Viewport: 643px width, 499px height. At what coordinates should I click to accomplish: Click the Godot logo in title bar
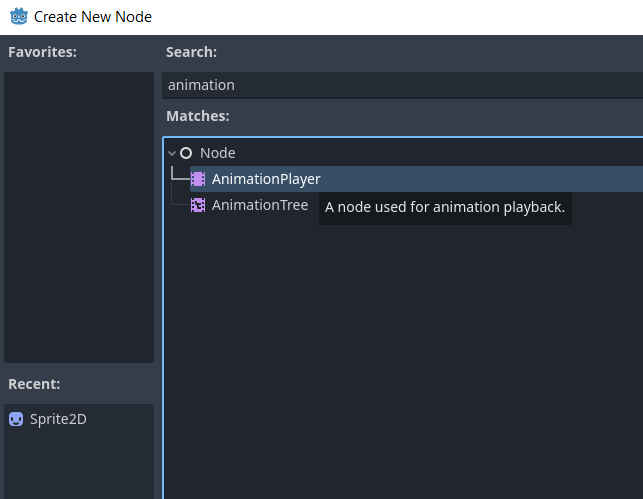(18, 16)
